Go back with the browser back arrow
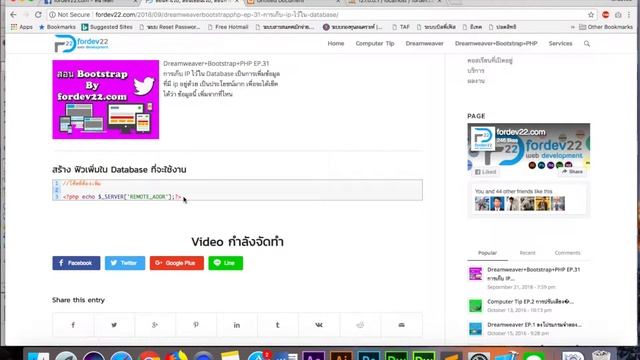 (13, 15)
